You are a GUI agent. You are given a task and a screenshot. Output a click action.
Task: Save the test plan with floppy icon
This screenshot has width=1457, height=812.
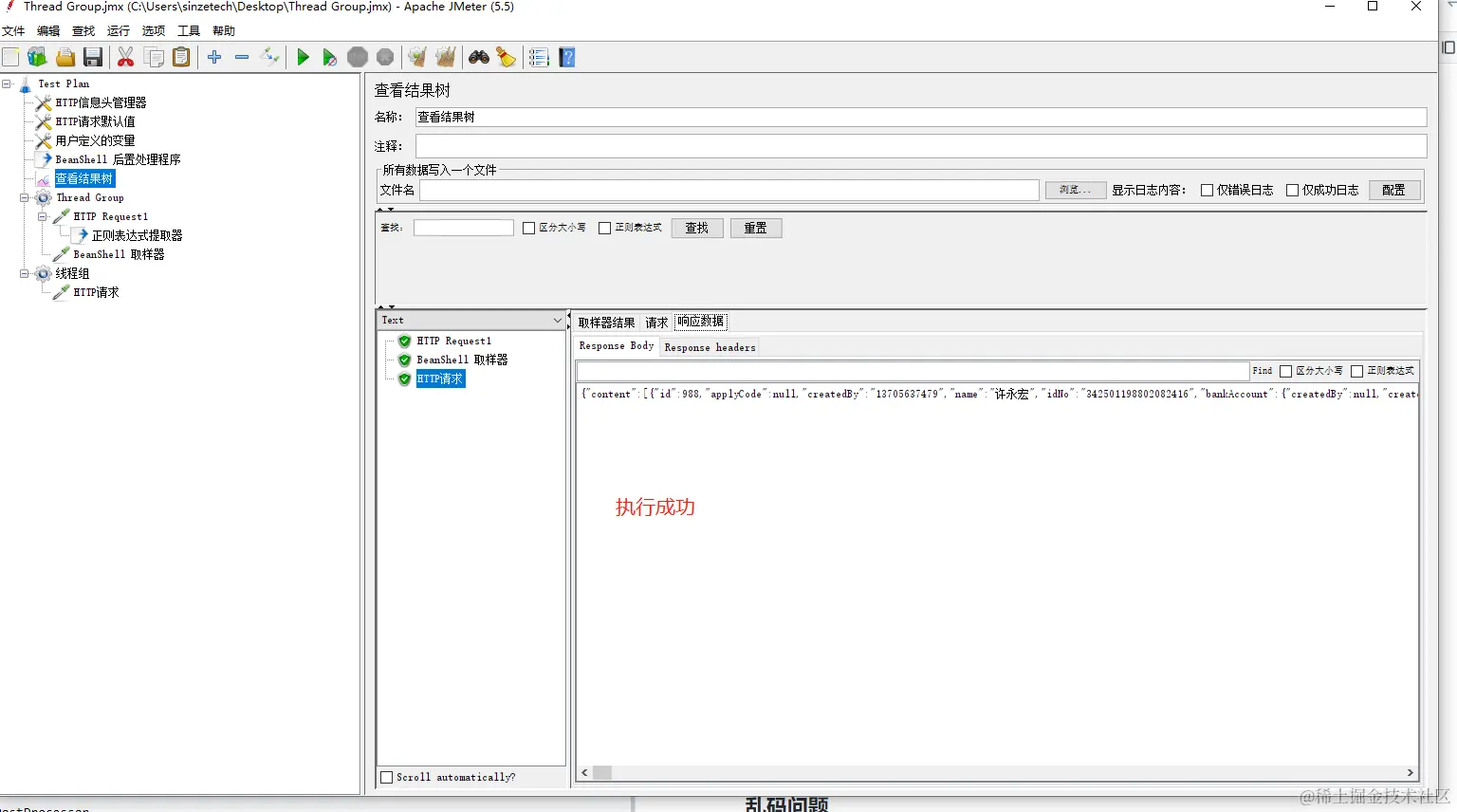pyautogui.click(x=93, y=57)
